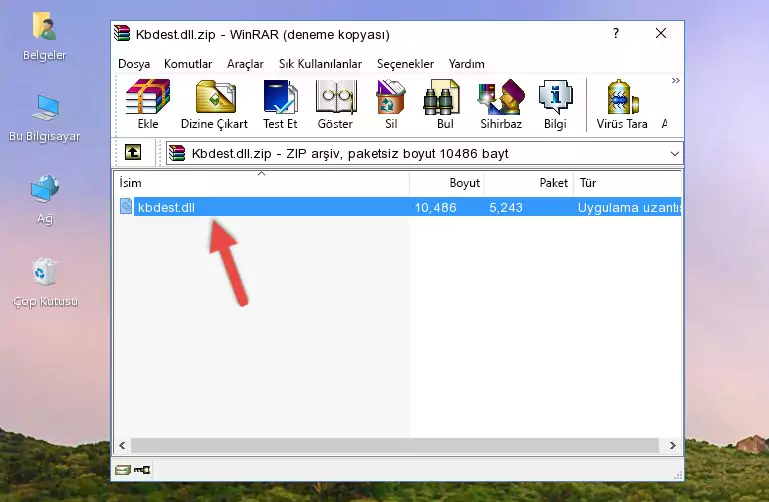Click size value 10,486

click(x=436, y=207)
